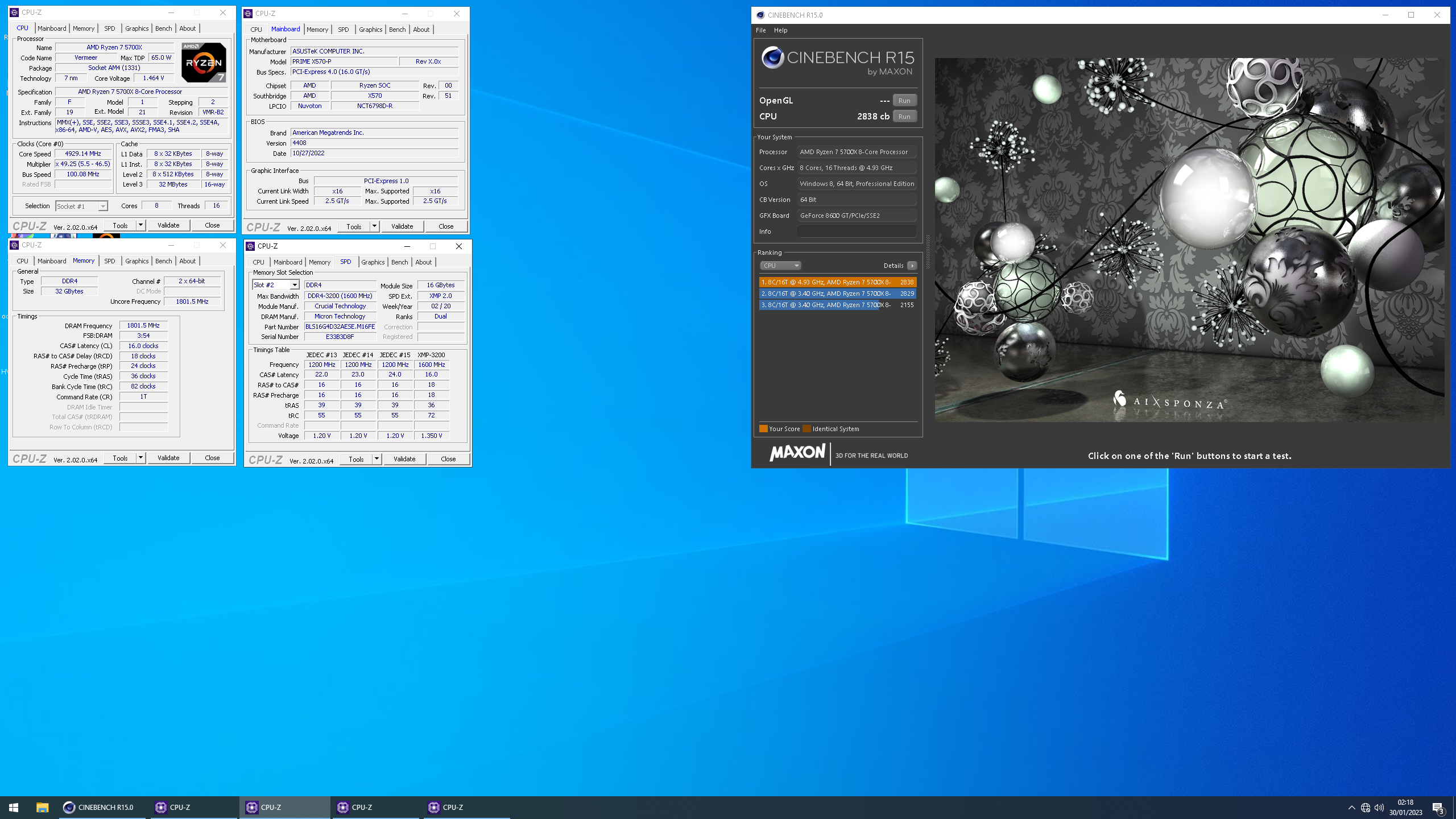The height and width of the screenshot is (819, 1456).
Task: Click the Core Speed 4929.14 MHz value
Action: tap(83, 154)
